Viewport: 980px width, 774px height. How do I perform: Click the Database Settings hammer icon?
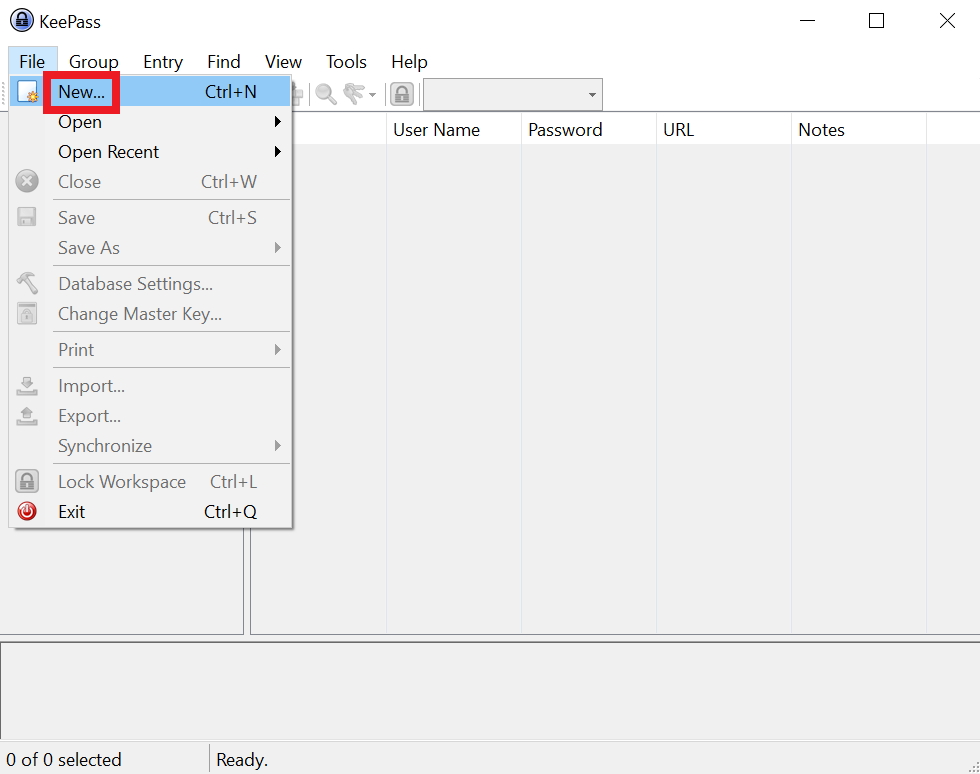tap(27, 284)
